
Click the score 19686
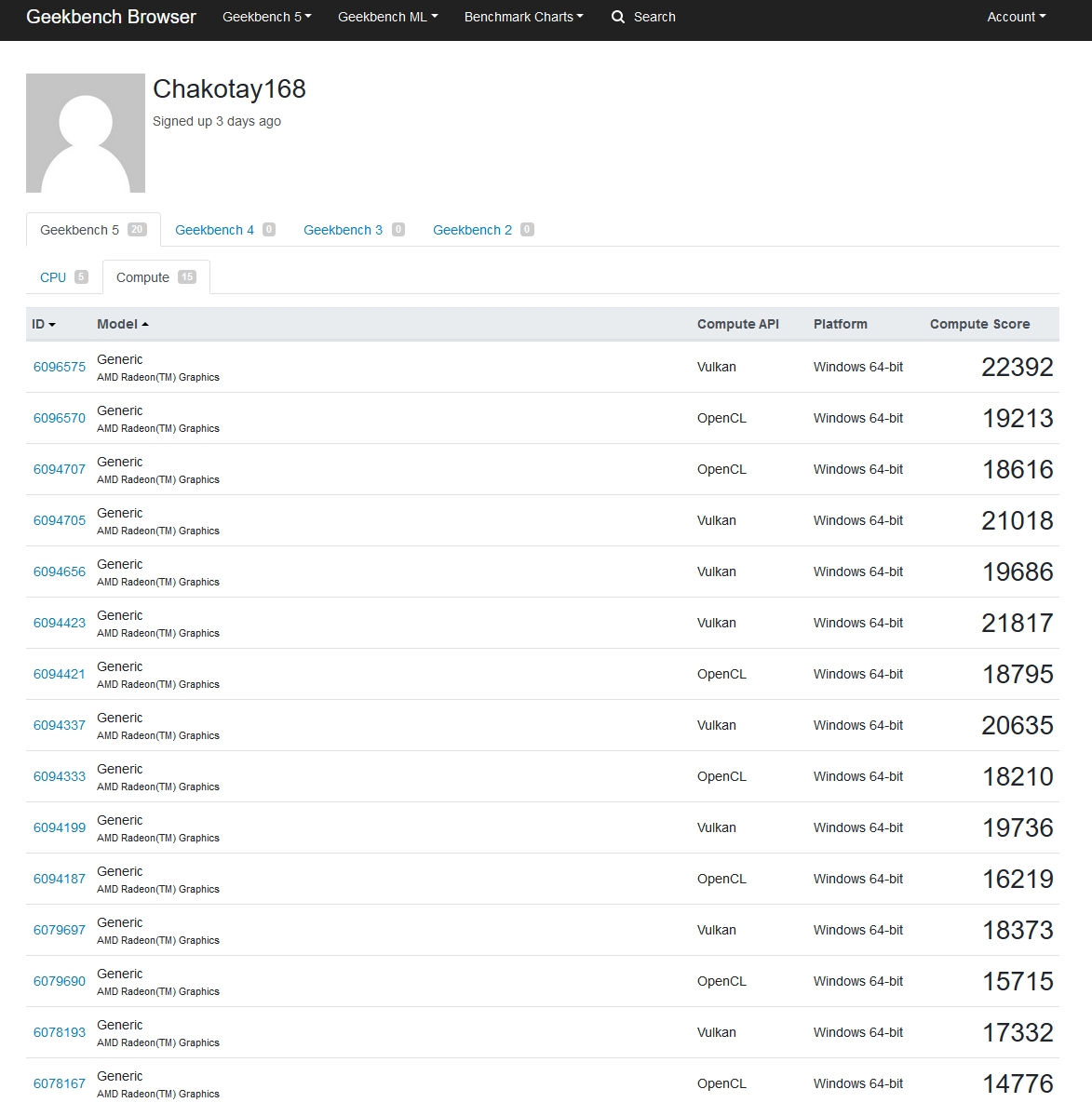coord(1018,572)
